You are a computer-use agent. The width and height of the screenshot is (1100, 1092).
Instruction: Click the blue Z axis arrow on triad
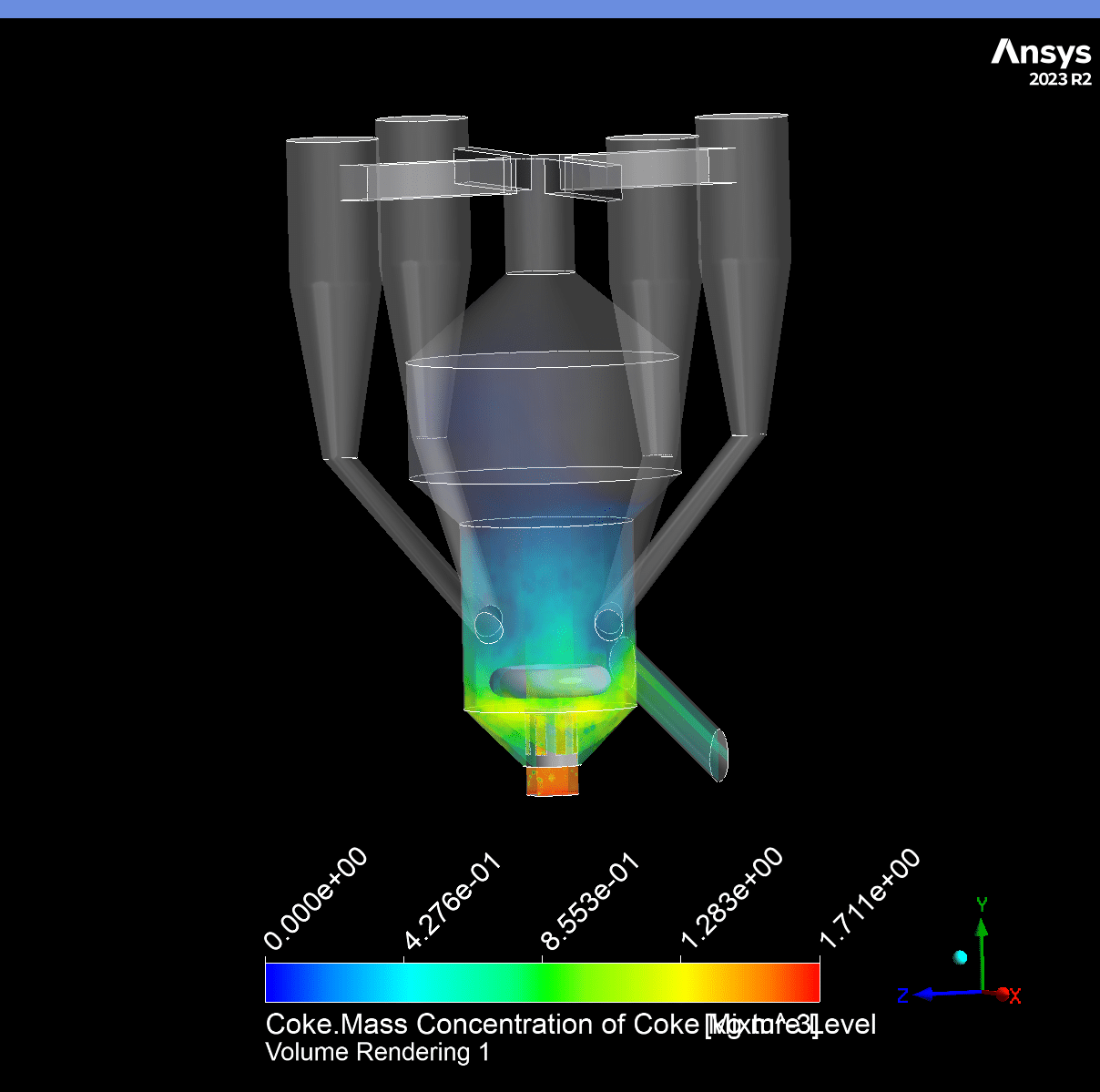929,994
